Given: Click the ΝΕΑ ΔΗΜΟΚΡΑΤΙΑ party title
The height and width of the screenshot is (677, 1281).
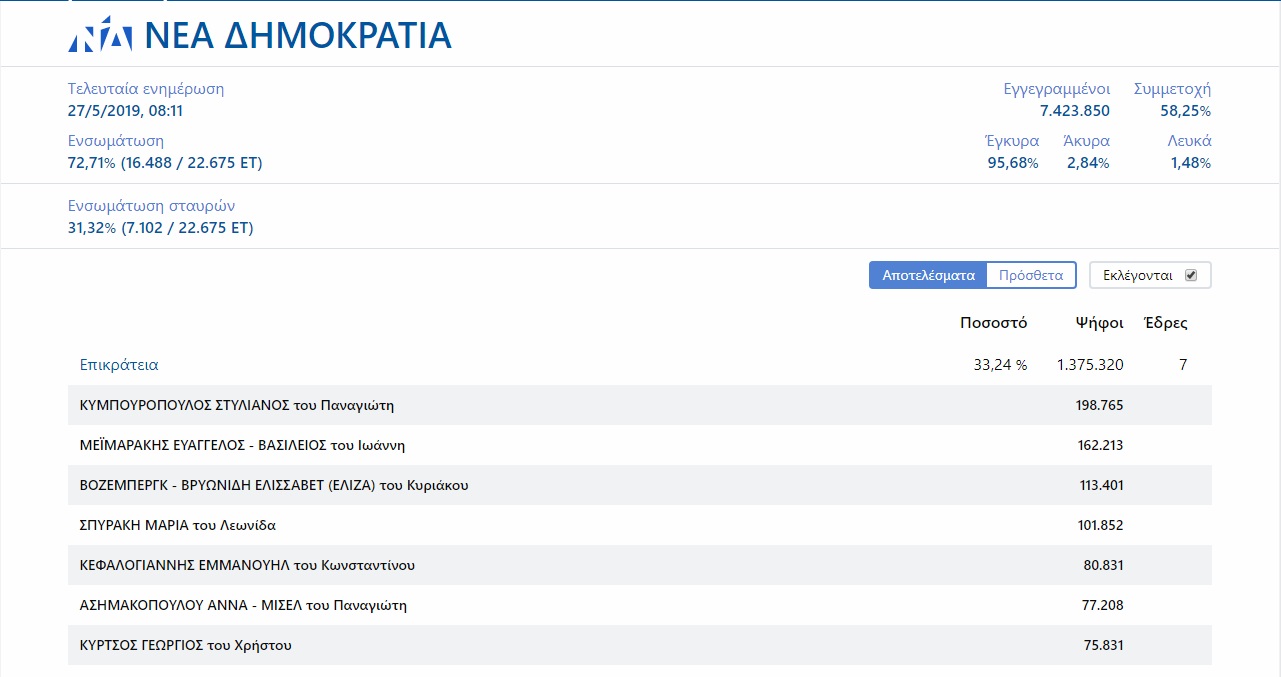Looking at the screenshot, I should [x=298, y=36].
